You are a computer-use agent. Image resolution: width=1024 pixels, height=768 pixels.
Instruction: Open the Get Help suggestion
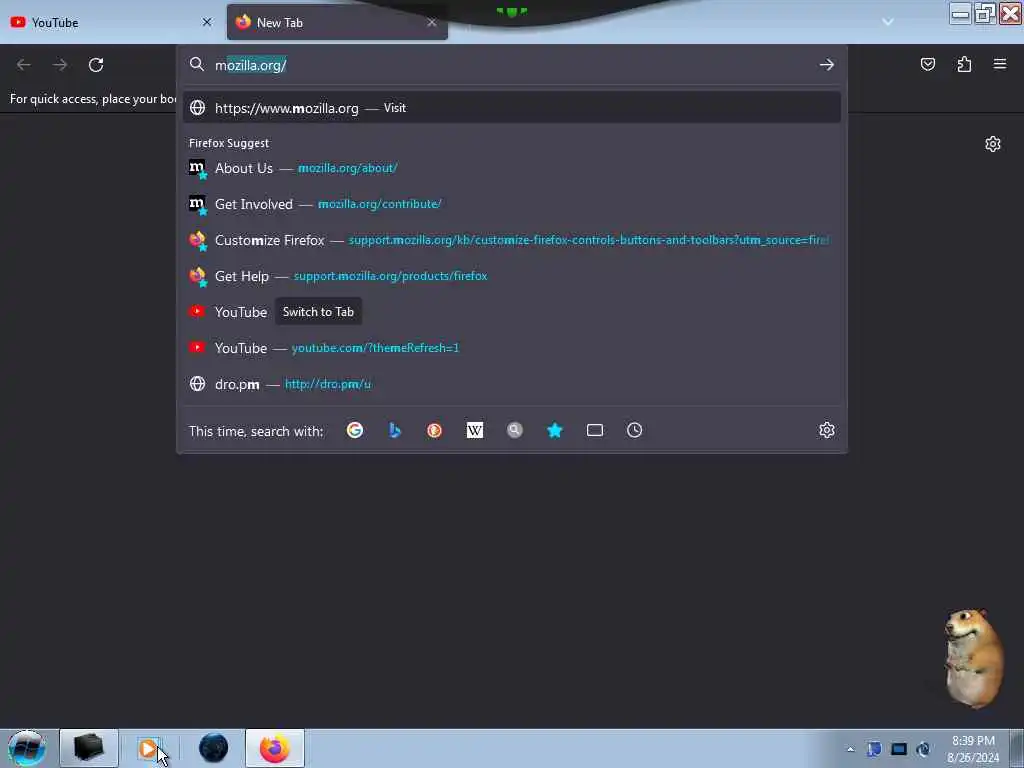coord(512,276)
